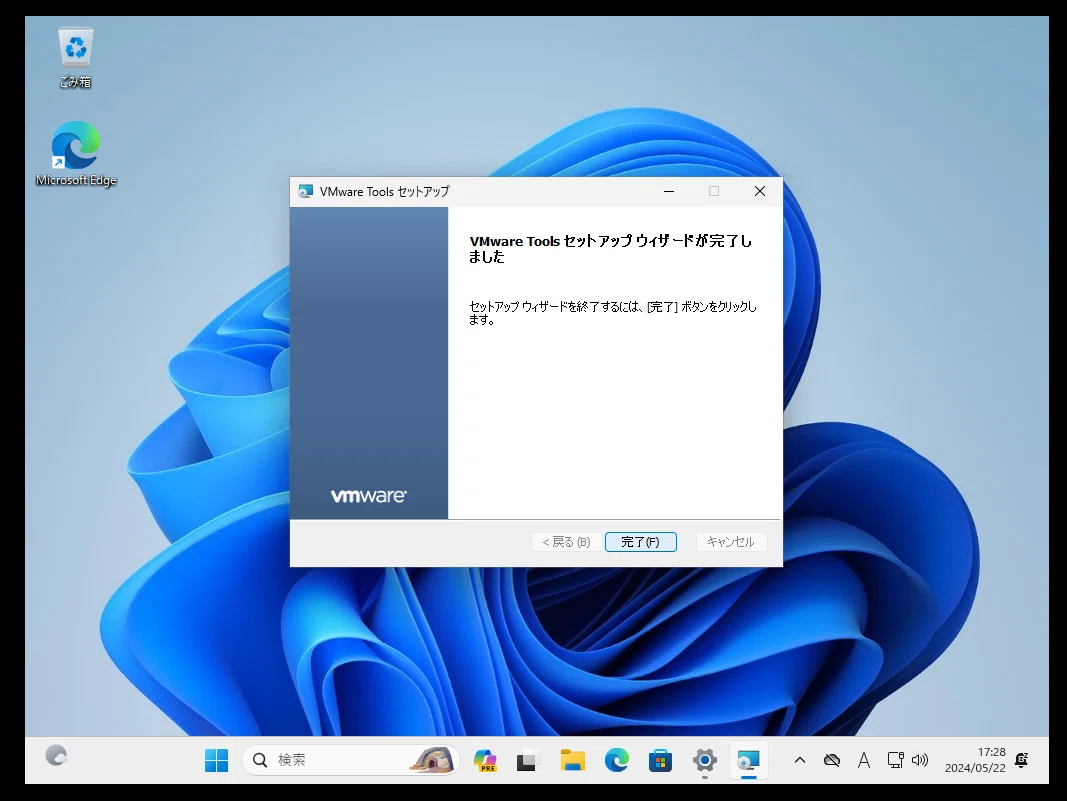
Task: Open the network status tray icon
Action: (896, 760)
